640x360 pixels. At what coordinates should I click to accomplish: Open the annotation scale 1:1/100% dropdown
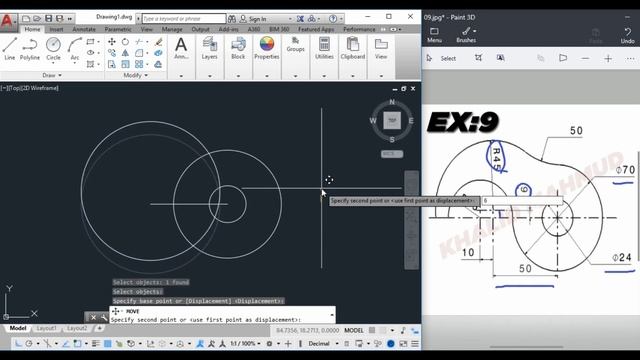click(245, 344)
